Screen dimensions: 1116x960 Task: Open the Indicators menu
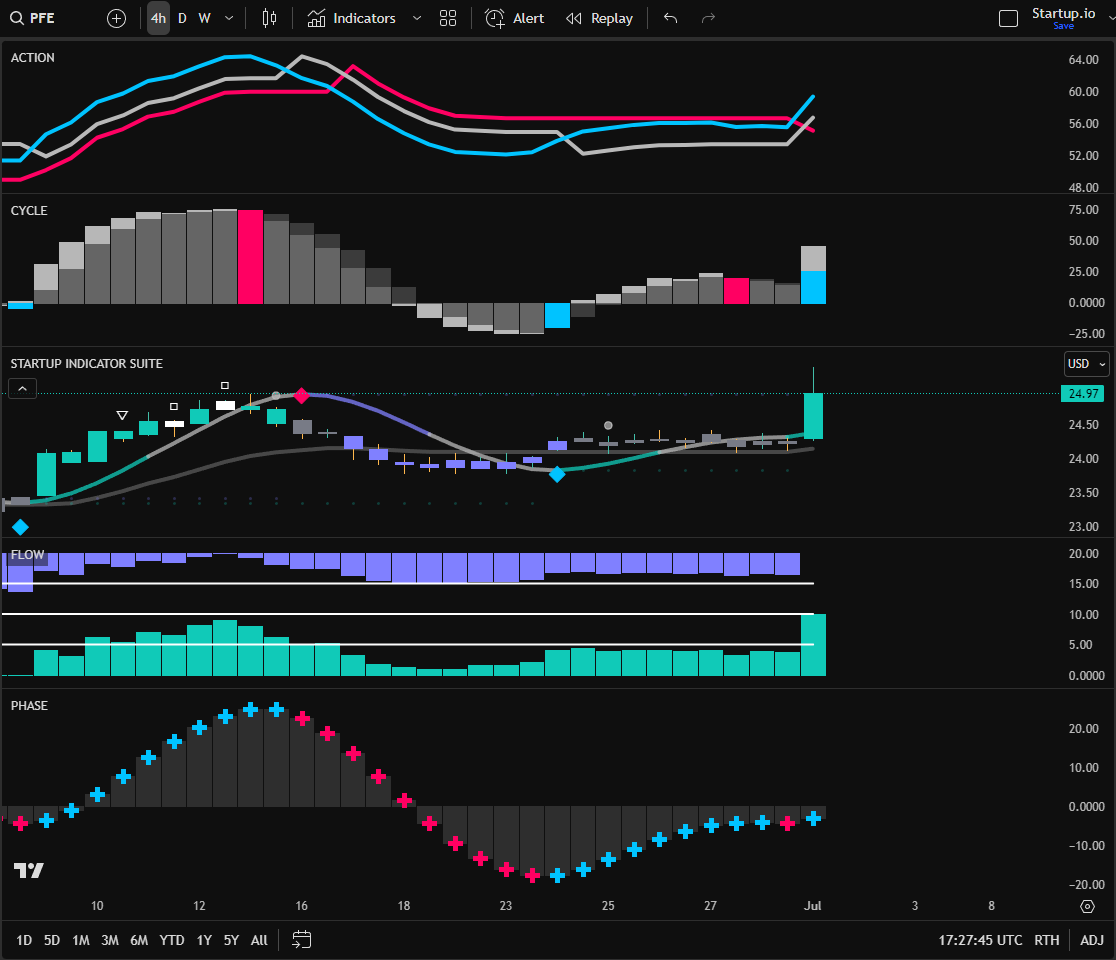[x=363, y=17]
